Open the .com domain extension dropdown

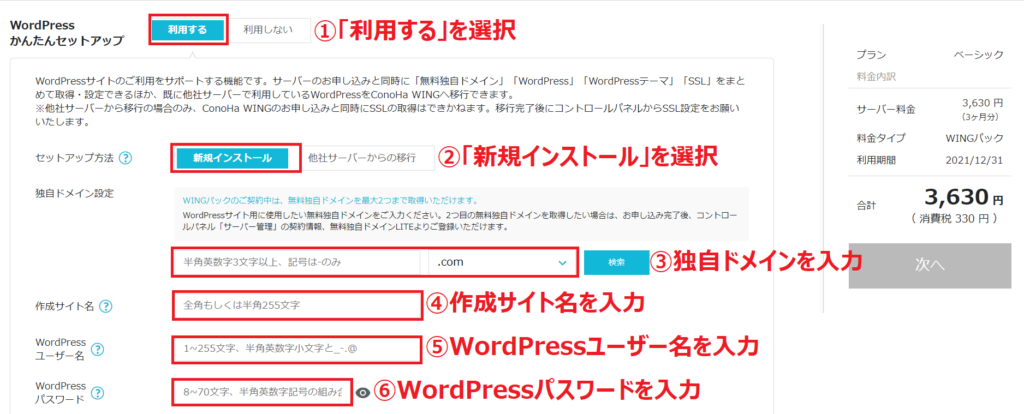502,263
